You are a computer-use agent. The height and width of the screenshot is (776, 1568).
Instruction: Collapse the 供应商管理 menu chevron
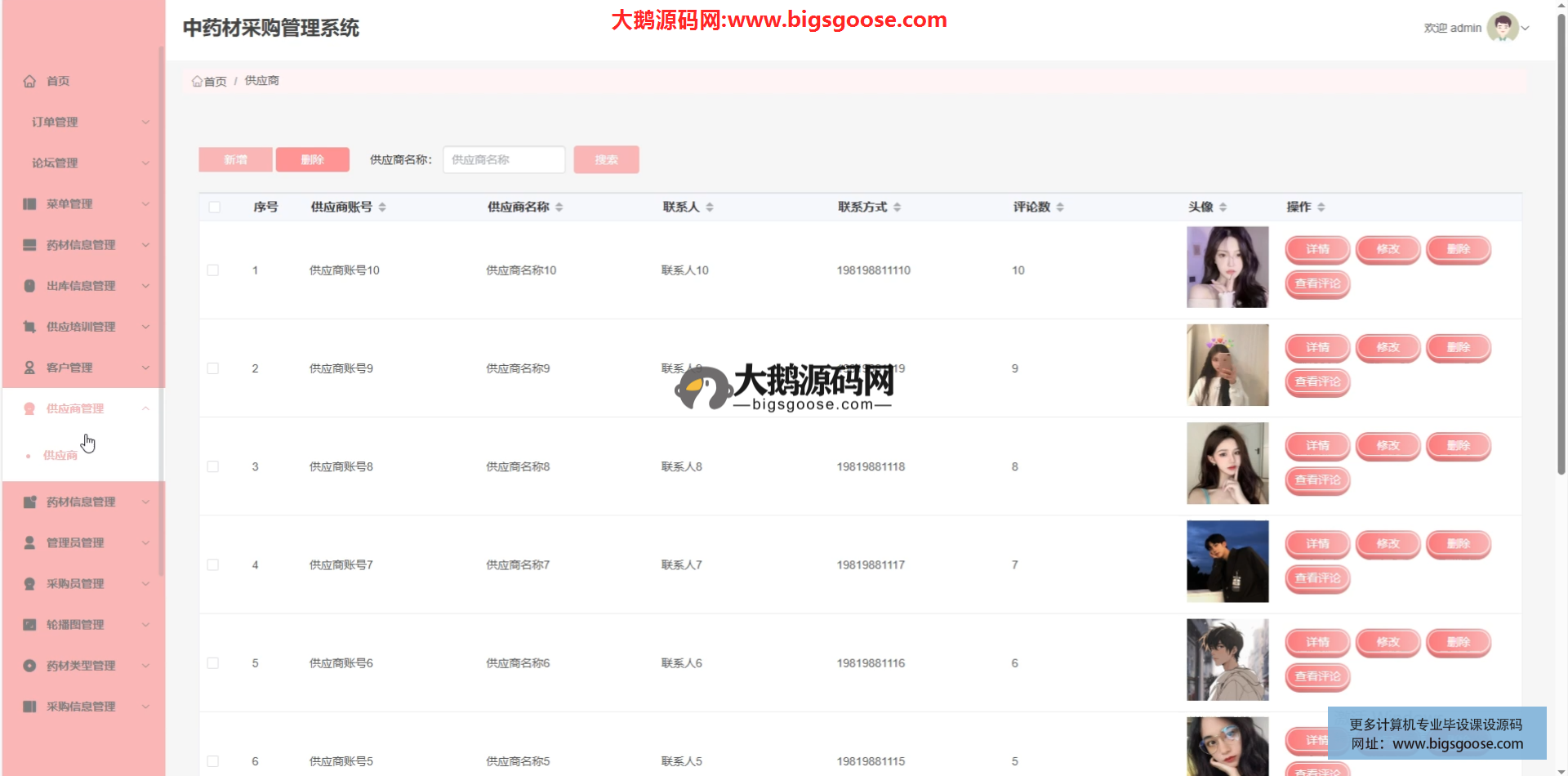145,408
